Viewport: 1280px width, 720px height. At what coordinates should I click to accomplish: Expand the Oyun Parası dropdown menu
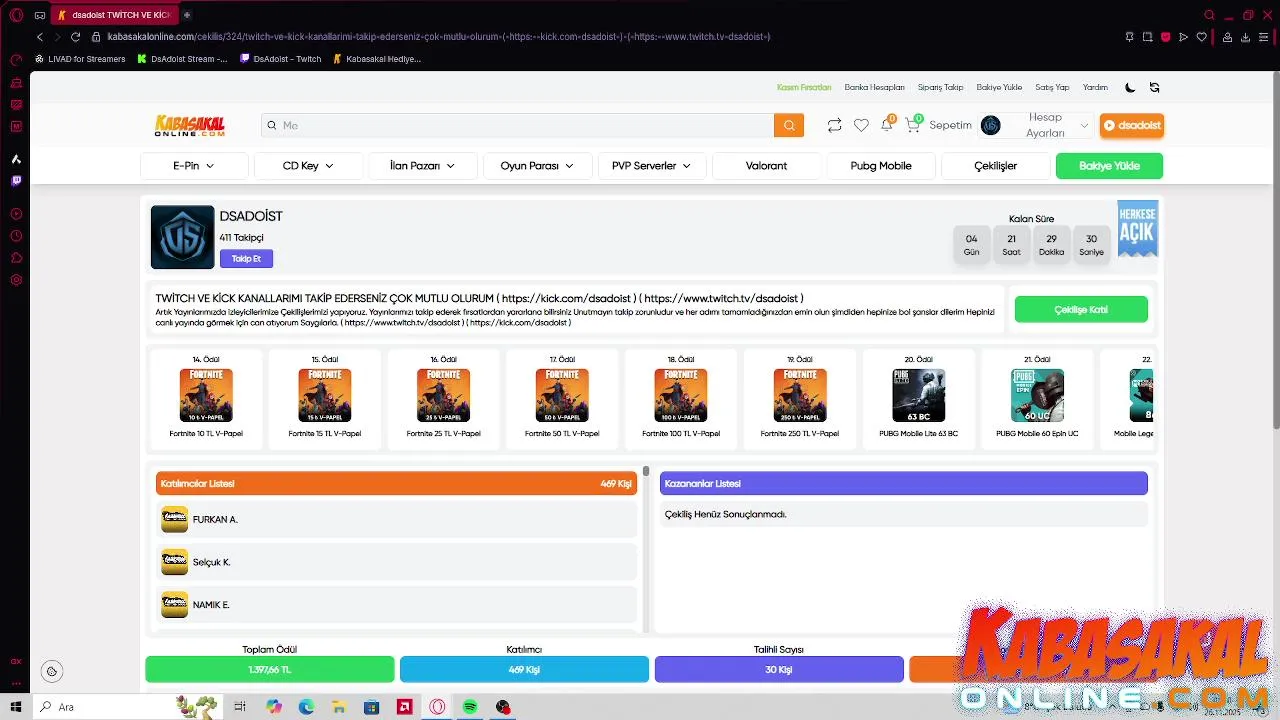(537, 166)
